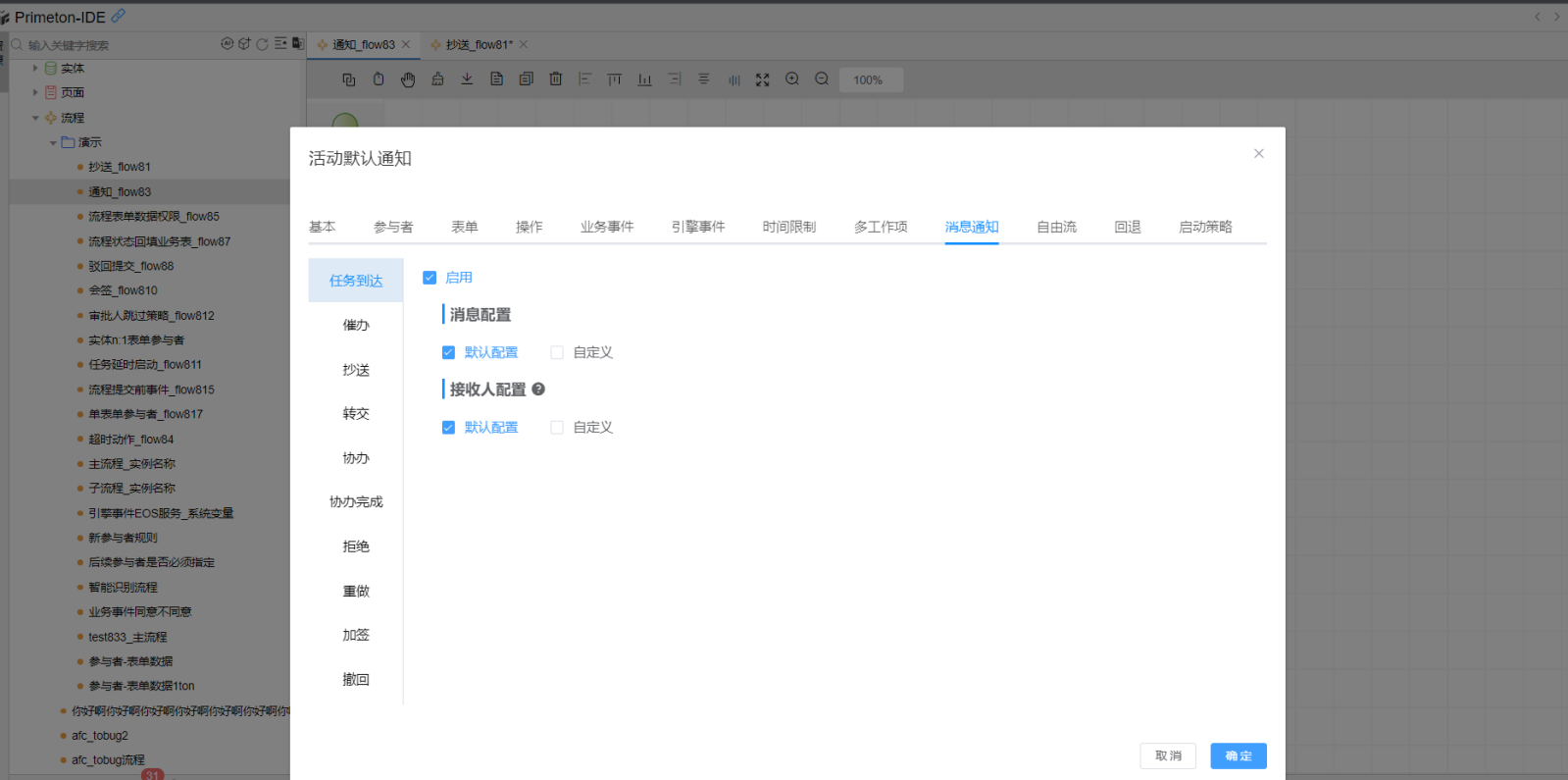Click the AI hexagon icon beside search
The image size is (1568, 780).
point(228,44)
